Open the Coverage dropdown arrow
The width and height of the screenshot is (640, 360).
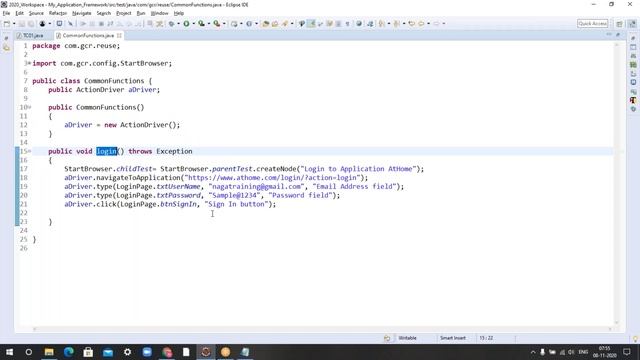[208, 24]
